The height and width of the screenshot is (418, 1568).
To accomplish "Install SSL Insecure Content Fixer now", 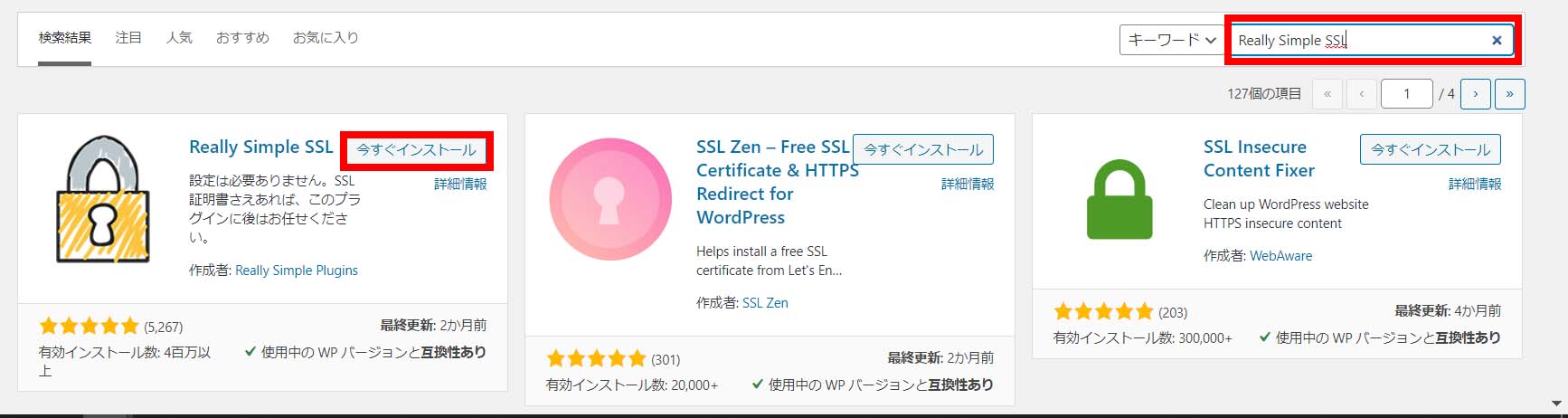I will (1431, 149).
